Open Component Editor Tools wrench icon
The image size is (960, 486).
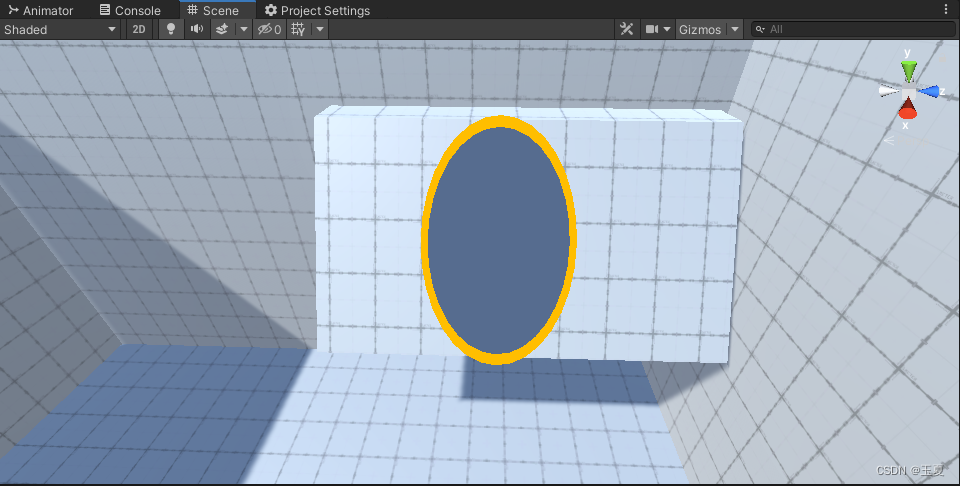point(626,29)
